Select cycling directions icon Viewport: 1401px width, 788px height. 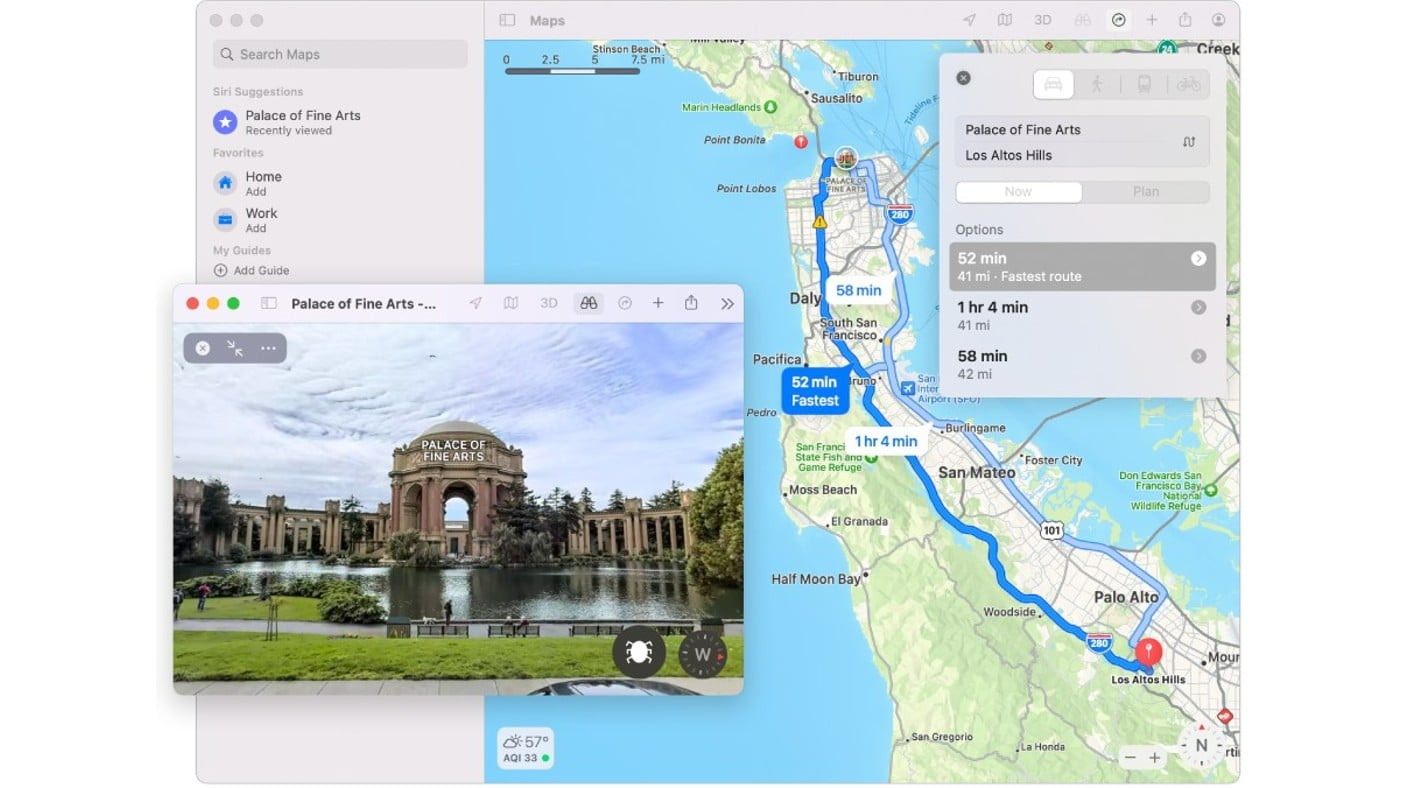(x=1188, y=85)
